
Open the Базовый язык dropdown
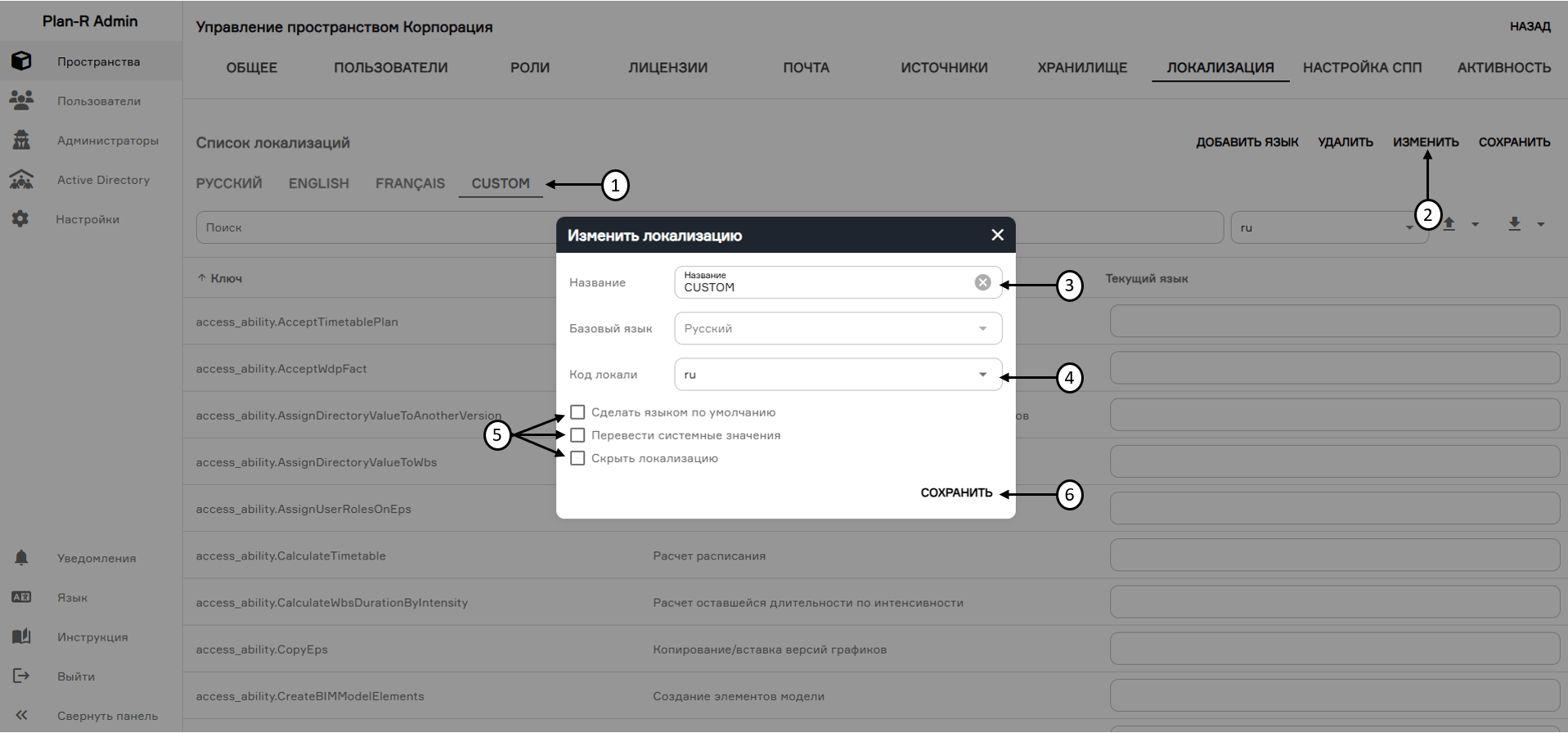point(982,329)
